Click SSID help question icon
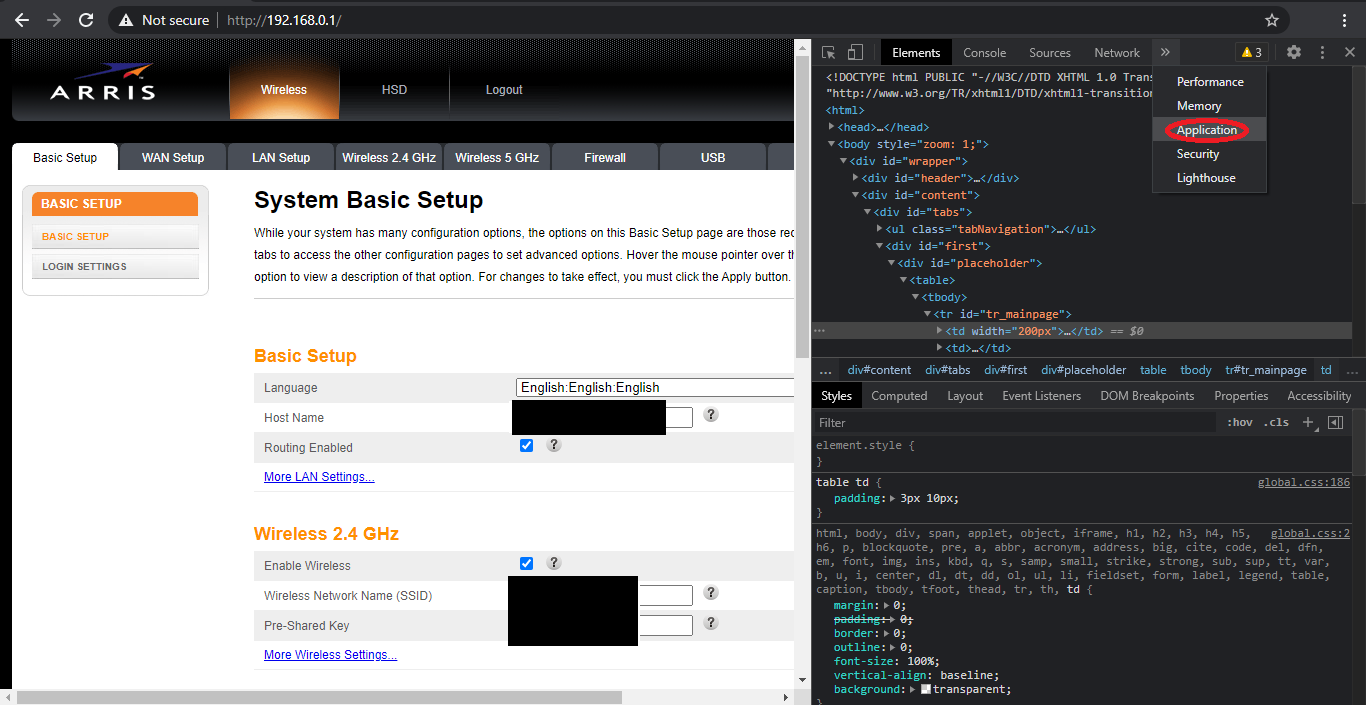1366x705 pixels. (711, 593)
